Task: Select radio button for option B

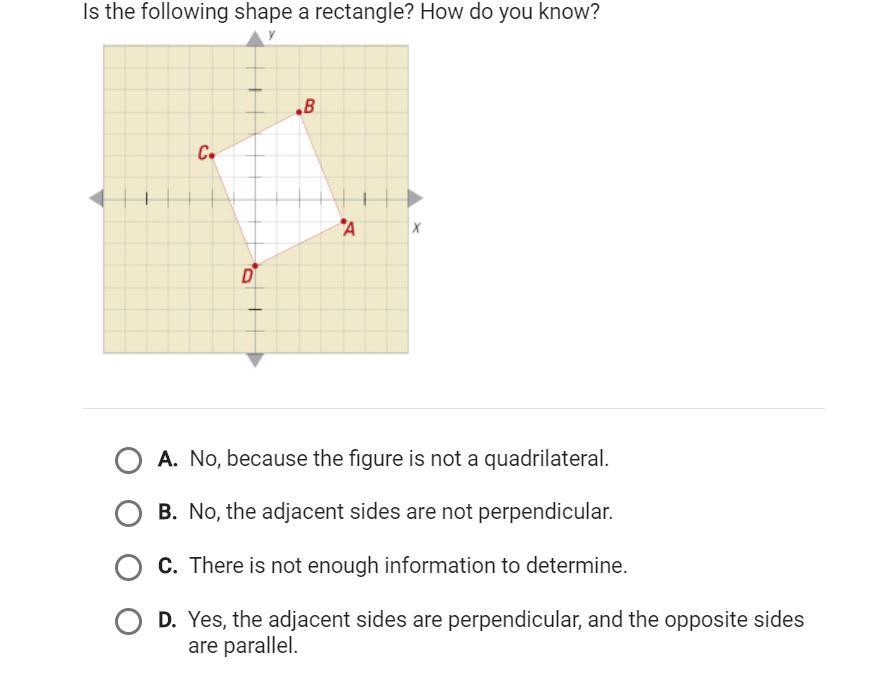Action: click(x=128, y=513)
